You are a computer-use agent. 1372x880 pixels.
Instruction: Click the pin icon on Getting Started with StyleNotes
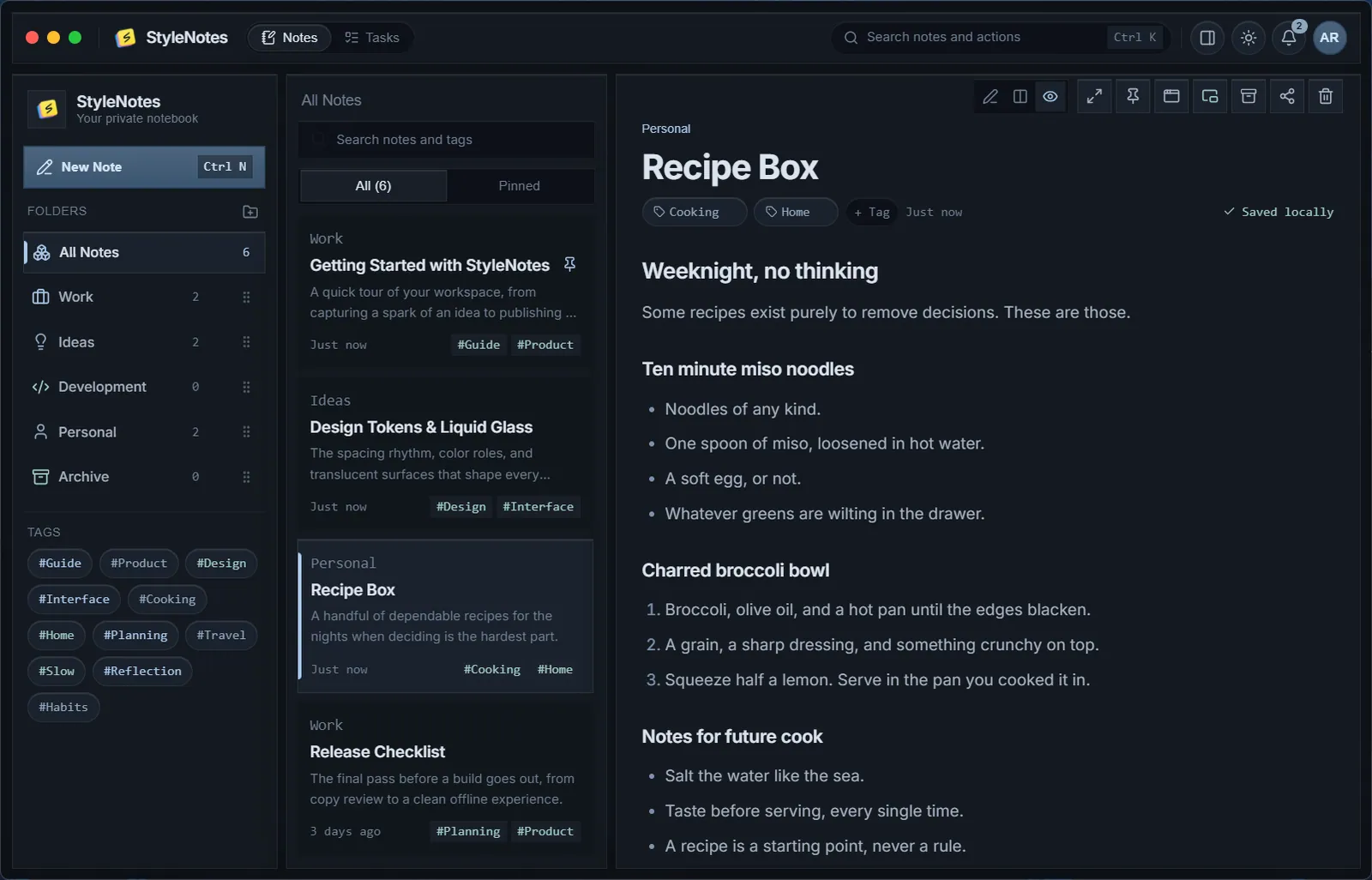[x=569, y=264]
